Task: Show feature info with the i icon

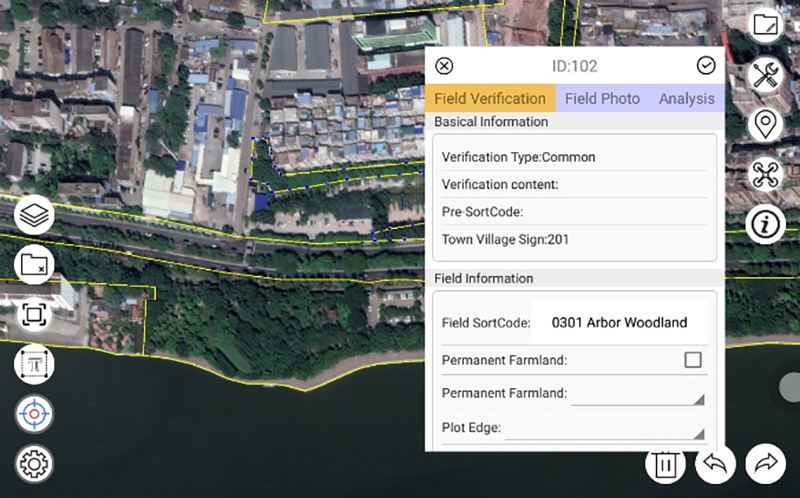Action: point(765,224)
